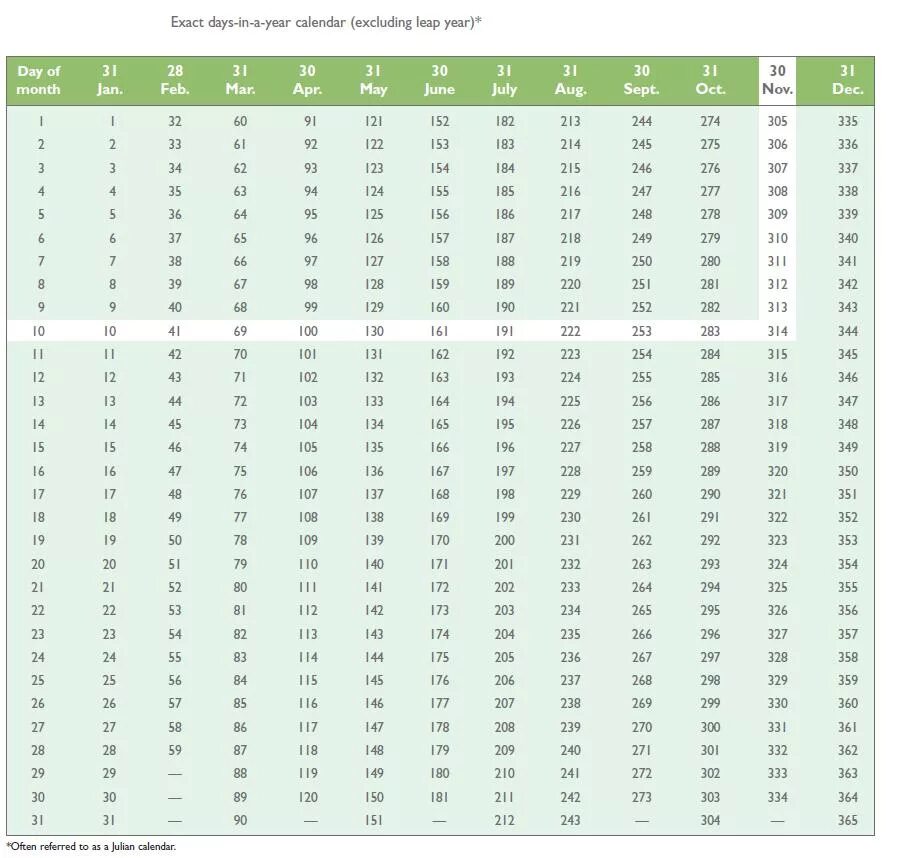
Task: Select the Day of month header
Action: tap(38, 80)
